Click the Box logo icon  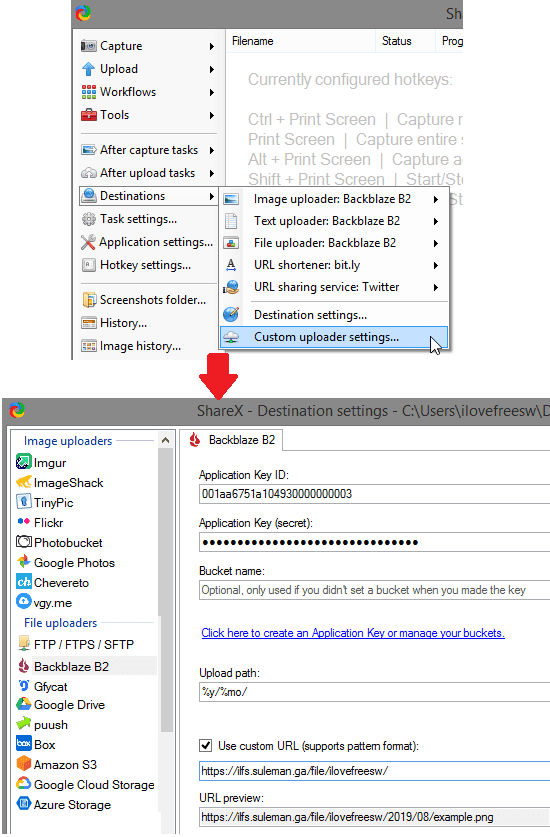(x=23, y=743)
